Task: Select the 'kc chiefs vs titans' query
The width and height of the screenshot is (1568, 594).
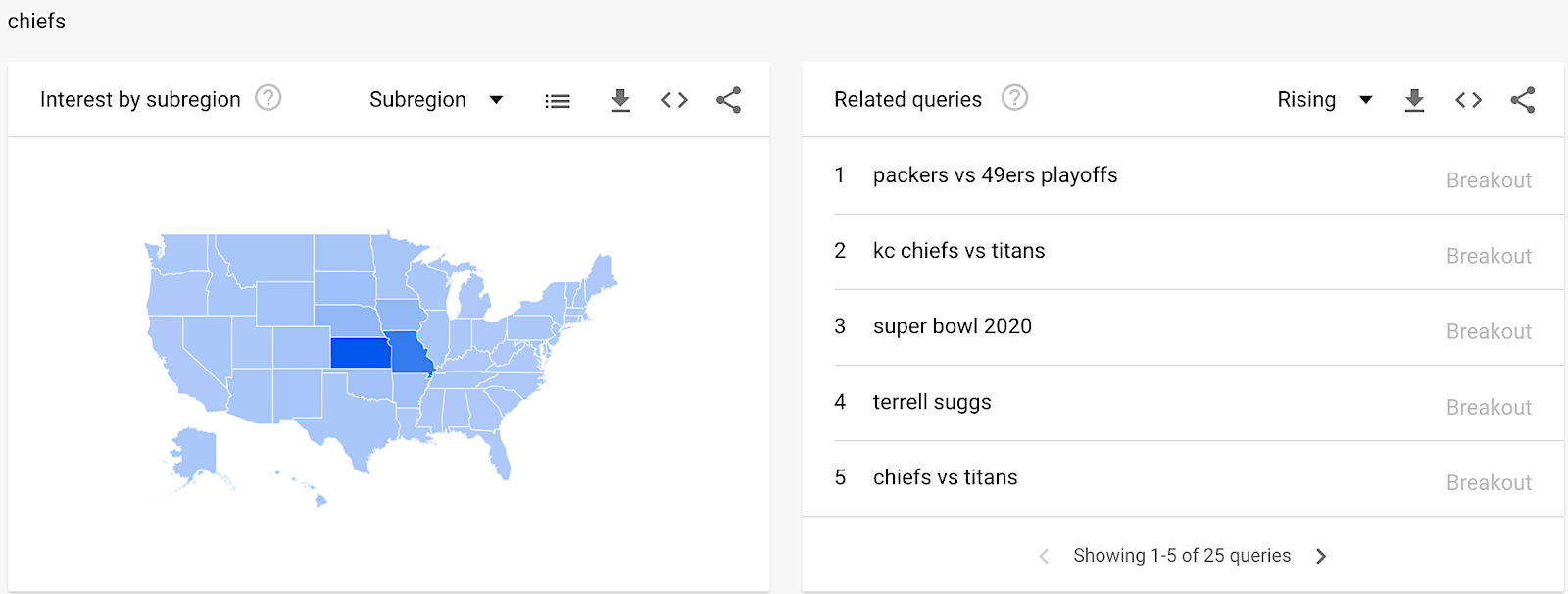Action: 957,251
